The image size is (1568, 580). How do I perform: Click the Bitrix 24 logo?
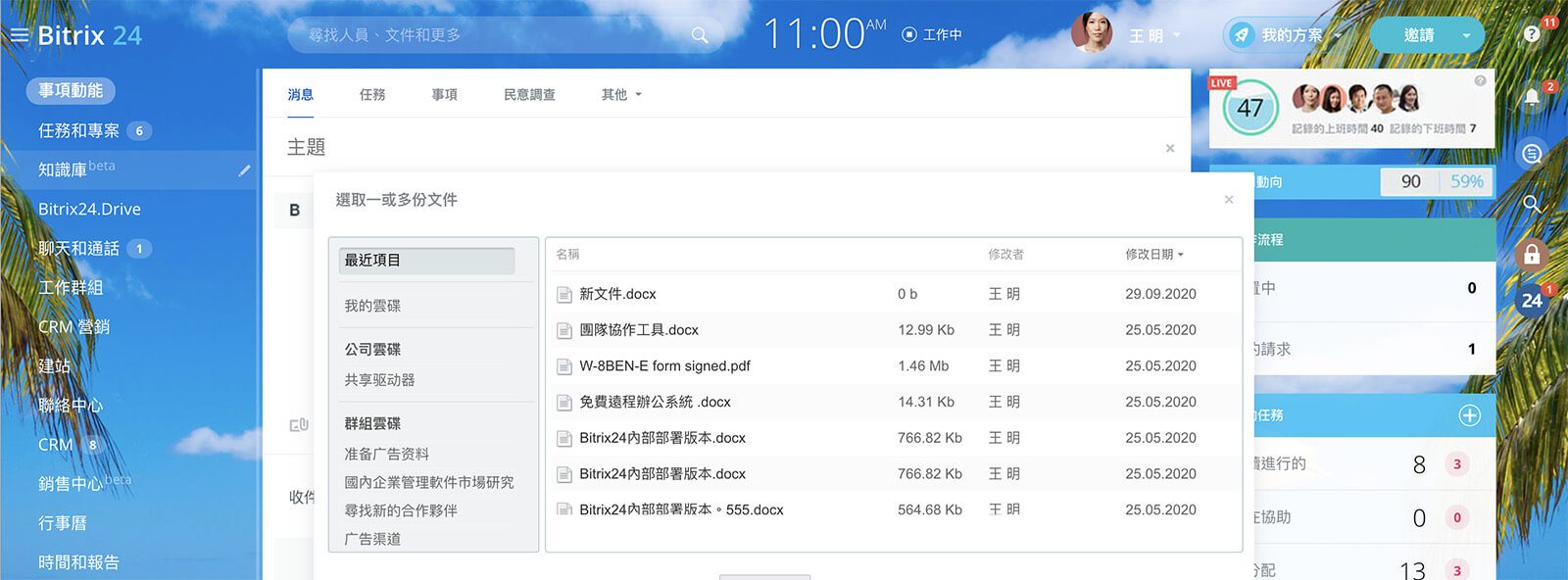coord(89,35)
